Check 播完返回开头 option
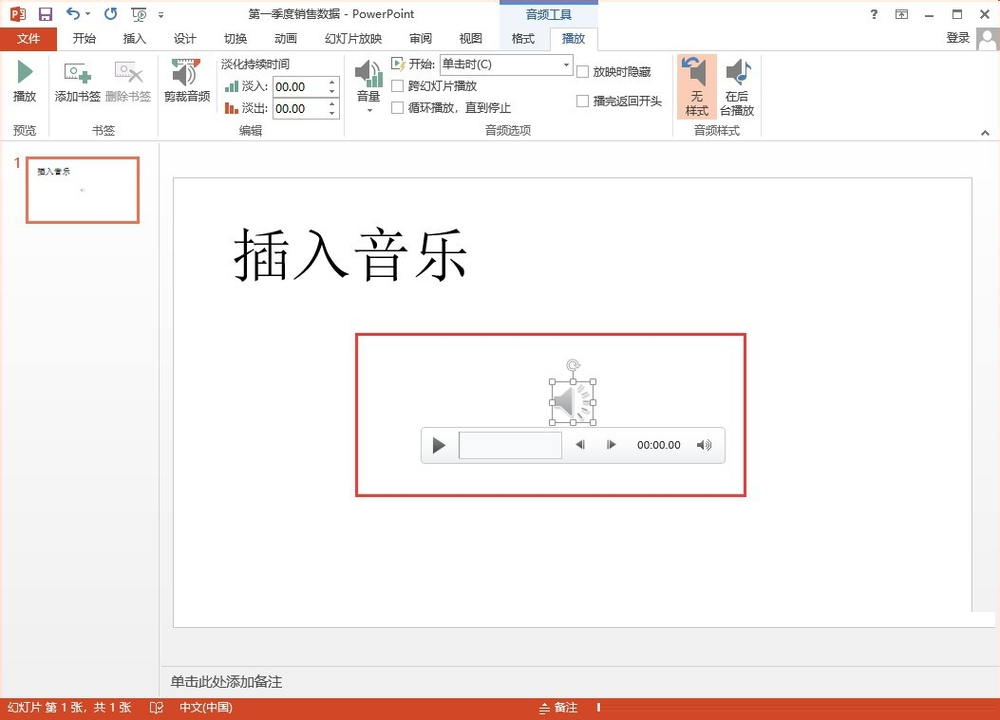 click(x=582, y=101)
